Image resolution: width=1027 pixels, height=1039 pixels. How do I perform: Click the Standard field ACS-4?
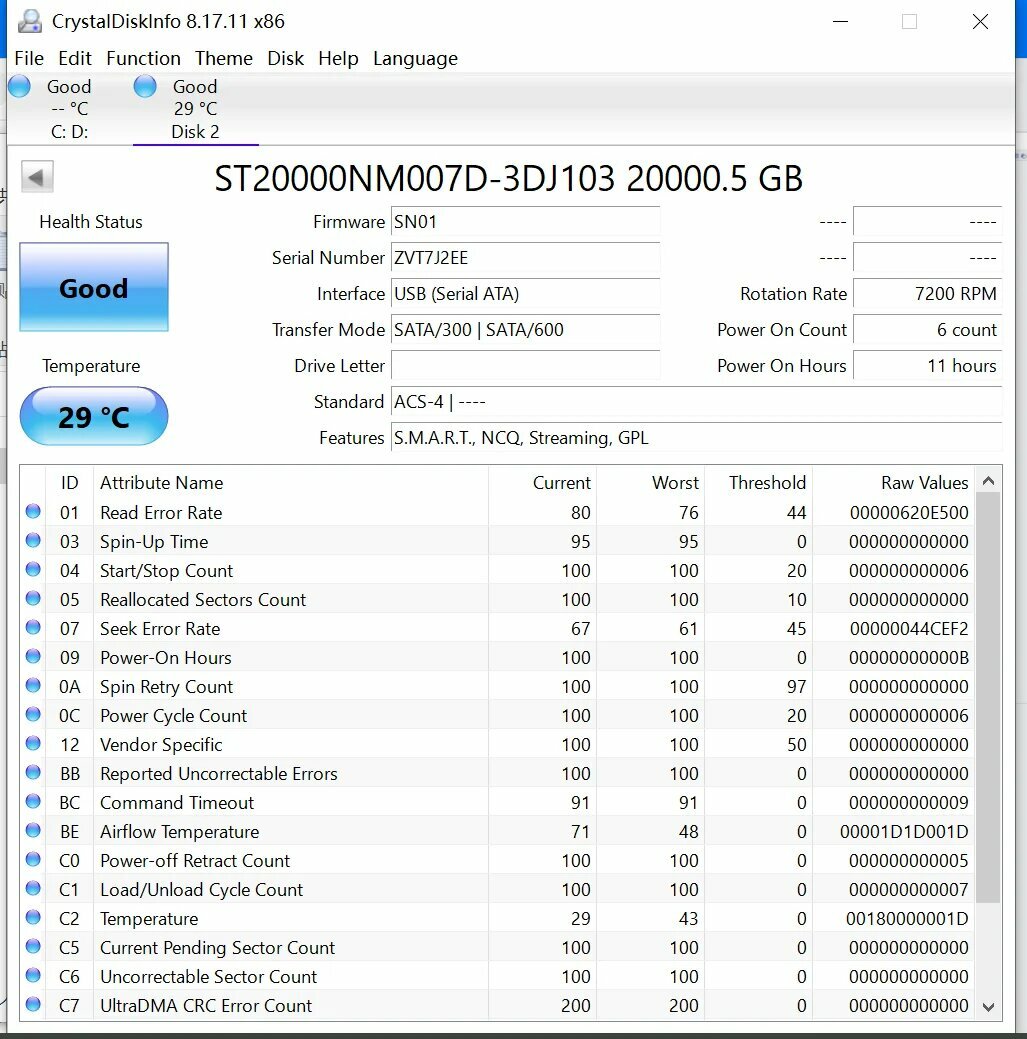[x=696, y=402]
